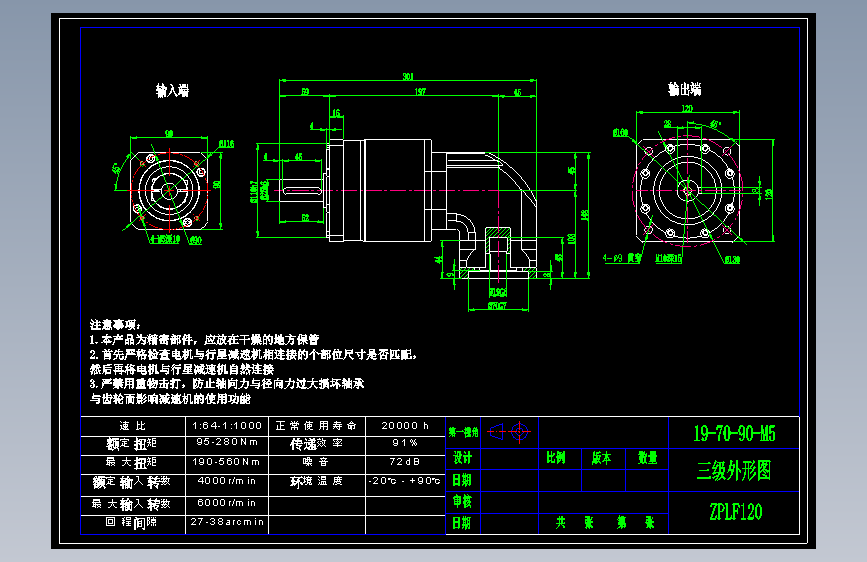Click the 最大输入转数 cell

click(x=132, y=504)
